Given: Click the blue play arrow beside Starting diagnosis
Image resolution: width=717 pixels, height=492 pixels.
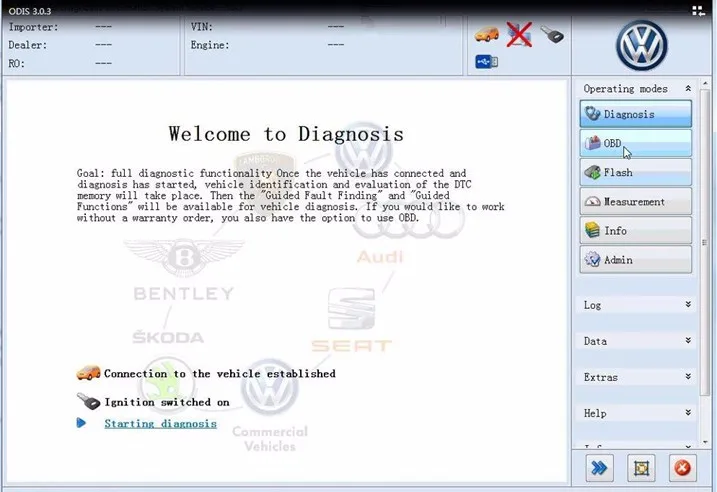Looking at the screenshot, I should [x=81, y=423].
